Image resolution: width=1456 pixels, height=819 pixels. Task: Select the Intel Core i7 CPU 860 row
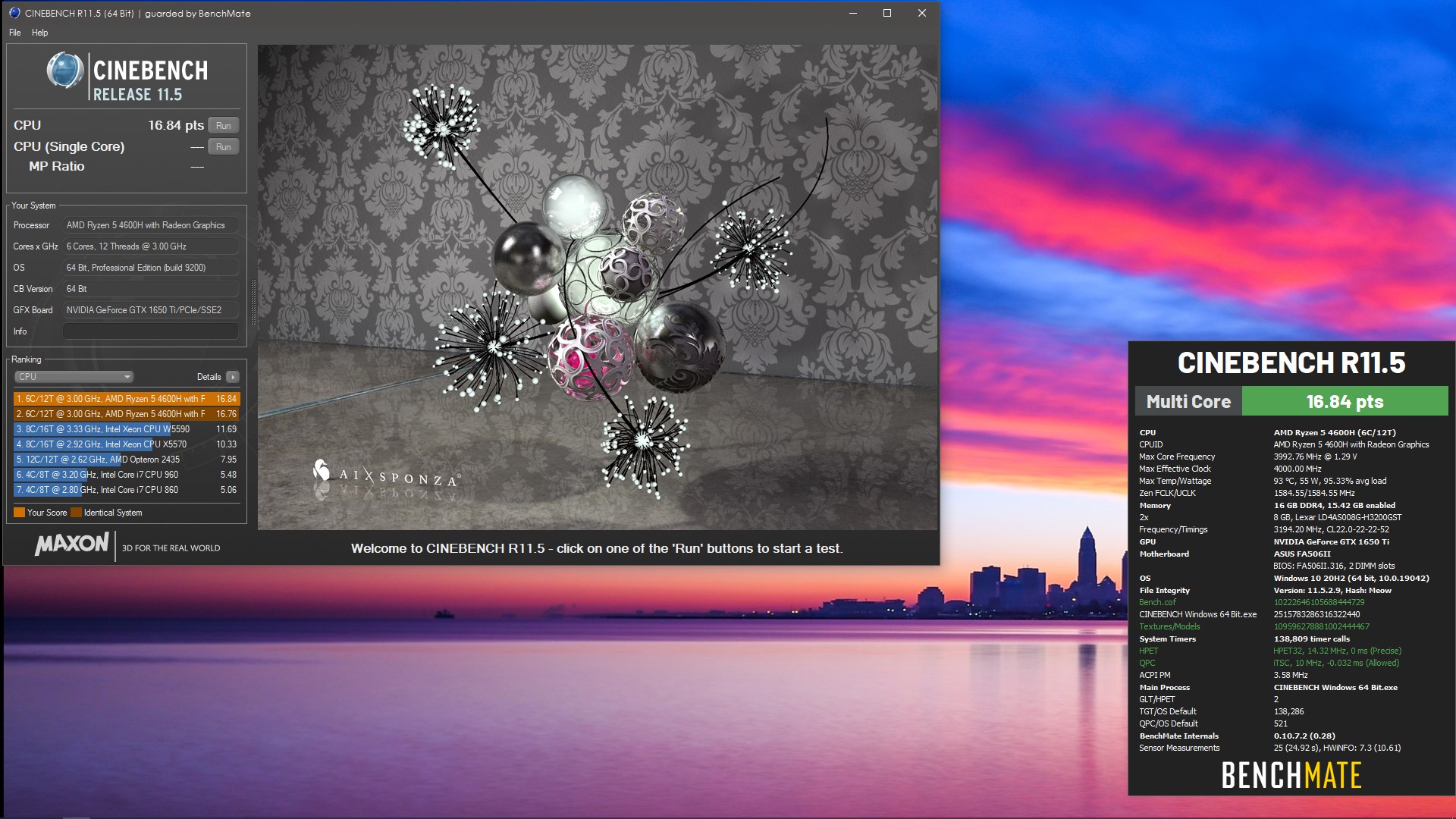pyautogui.click(x=127, y=490)
